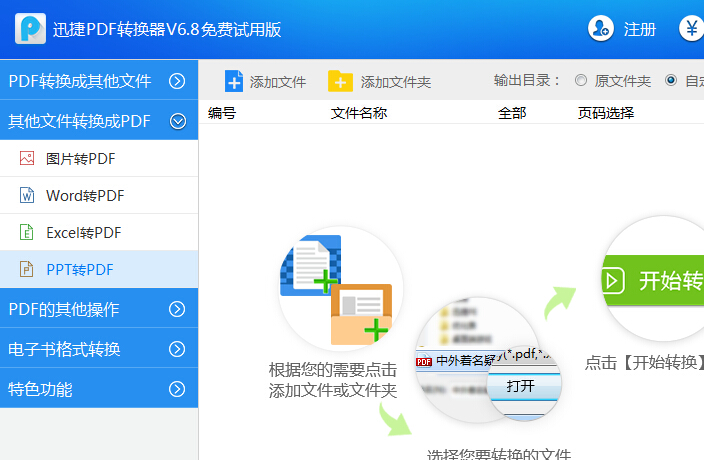Expand PDF转换成其他文件 chevron arrow
This screenshot has height=460, width=704.
click(x=177, y=81)
